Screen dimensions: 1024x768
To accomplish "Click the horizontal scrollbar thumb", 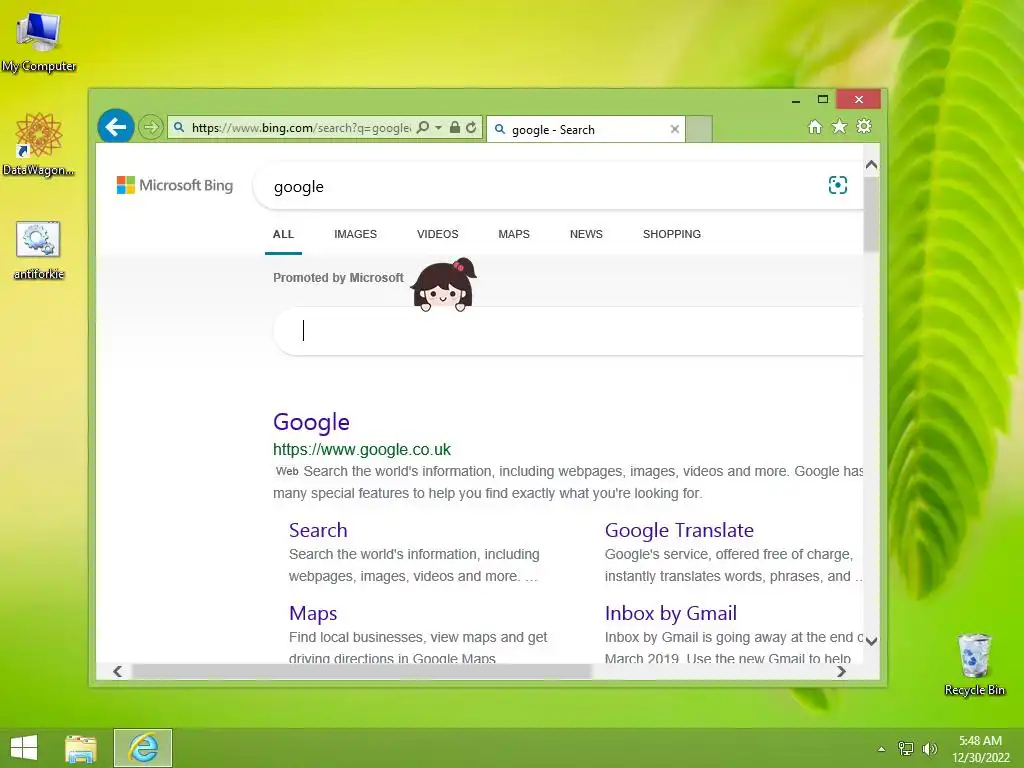I will (362, 671).
